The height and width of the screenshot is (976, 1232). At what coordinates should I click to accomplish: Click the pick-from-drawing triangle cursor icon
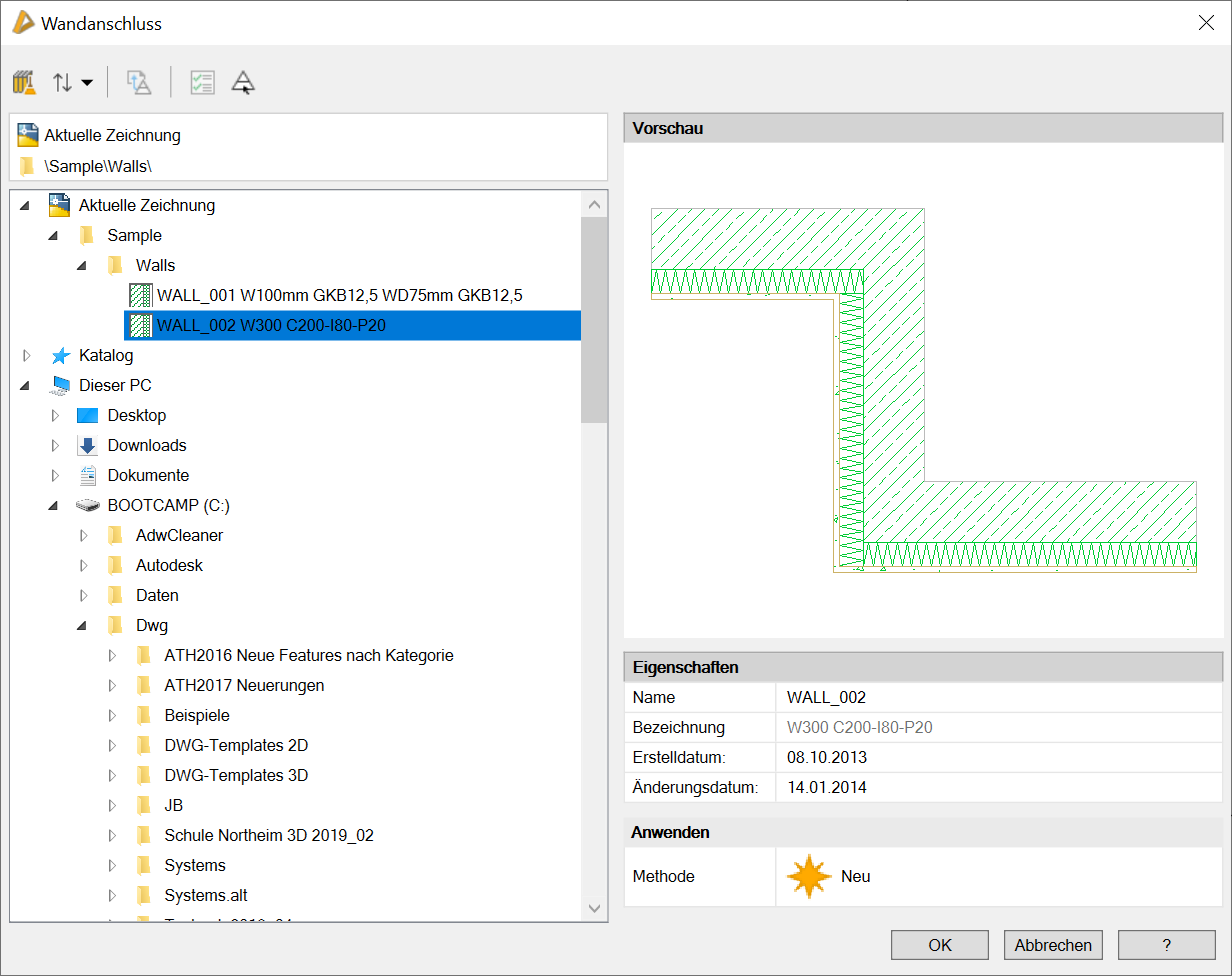243,82
